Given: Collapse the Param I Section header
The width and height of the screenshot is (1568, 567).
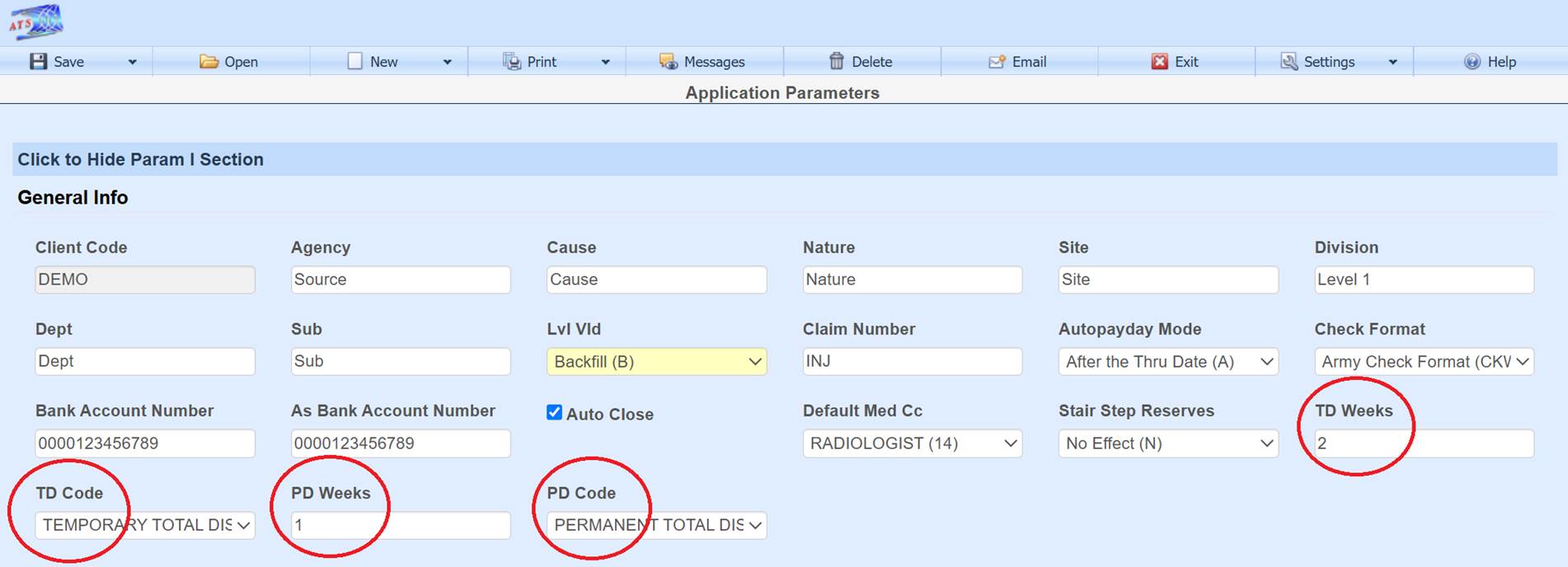Looking at the screenshot, I should (x=141, y=159).
